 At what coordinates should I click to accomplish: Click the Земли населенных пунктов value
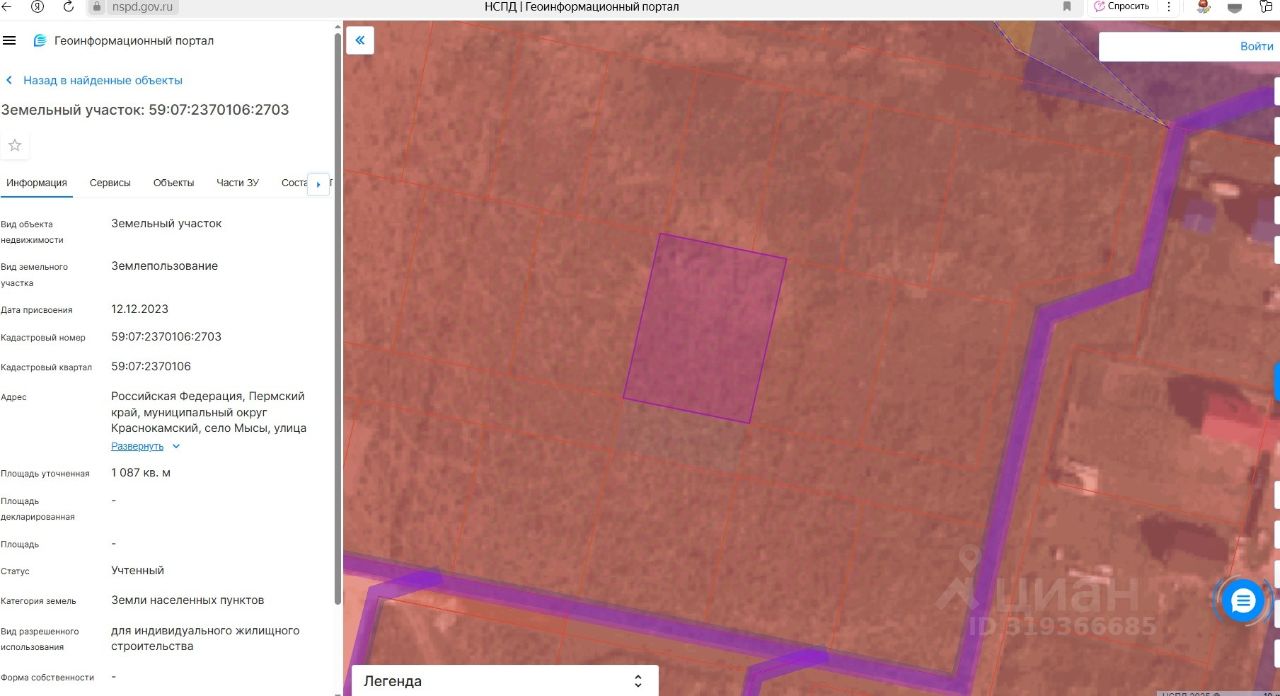188,601
